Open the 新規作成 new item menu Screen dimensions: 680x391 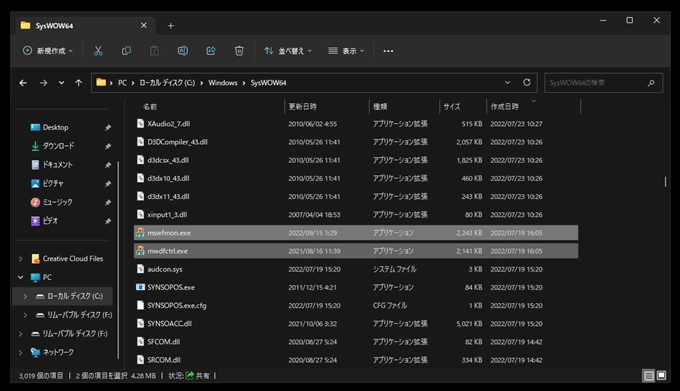(48, 51)
